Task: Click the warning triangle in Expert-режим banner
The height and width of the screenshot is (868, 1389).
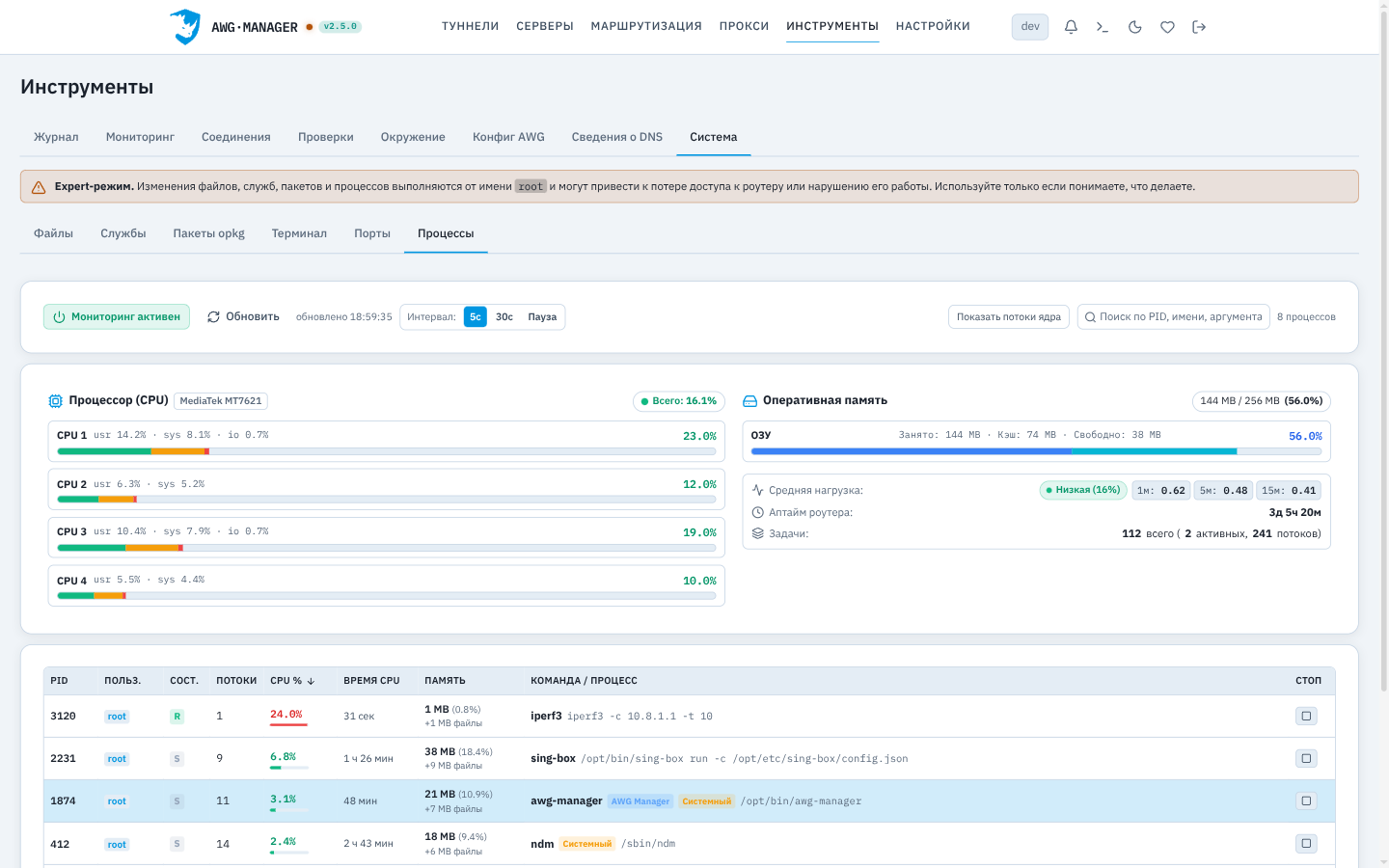Action: click(x=39, y=187)
